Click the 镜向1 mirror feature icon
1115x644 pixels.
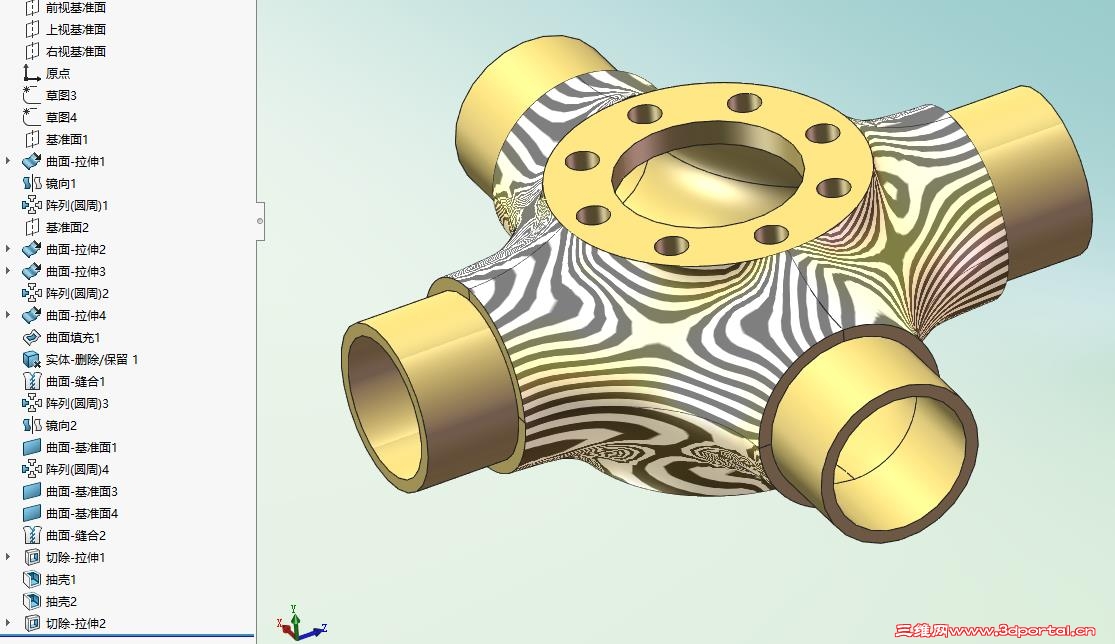pos(32,183)
